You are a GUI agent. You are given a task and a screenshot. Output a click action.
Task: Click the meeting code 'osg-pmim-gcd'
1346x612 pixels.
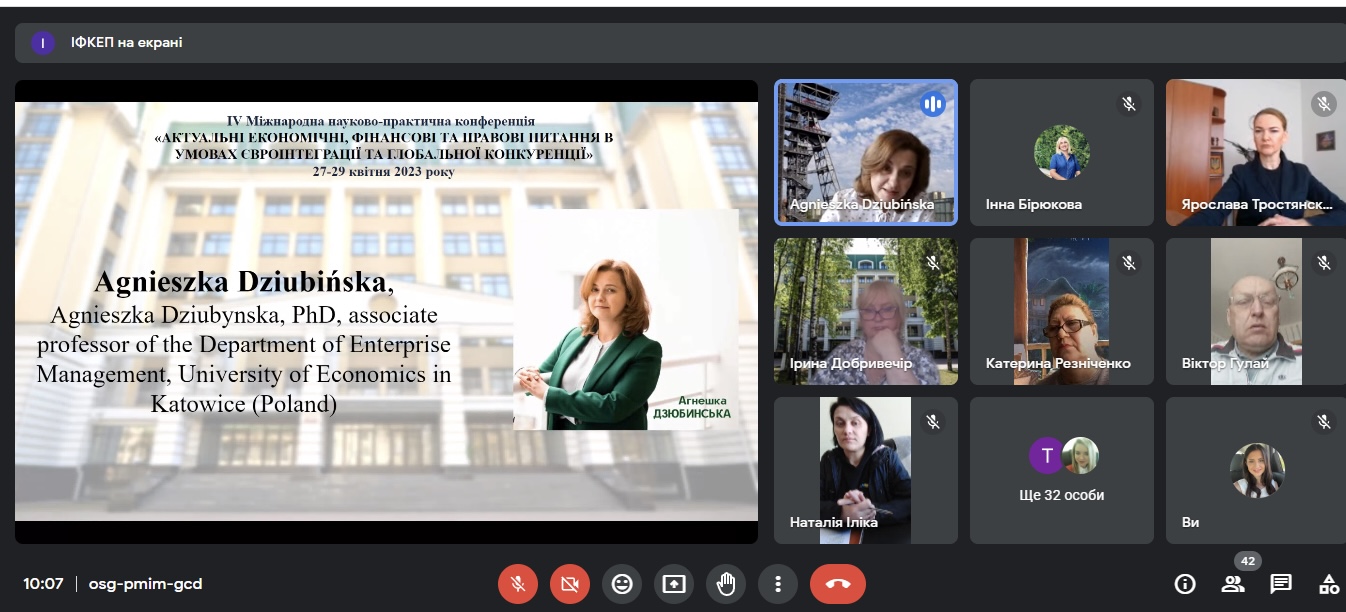(x=145, y=584)
